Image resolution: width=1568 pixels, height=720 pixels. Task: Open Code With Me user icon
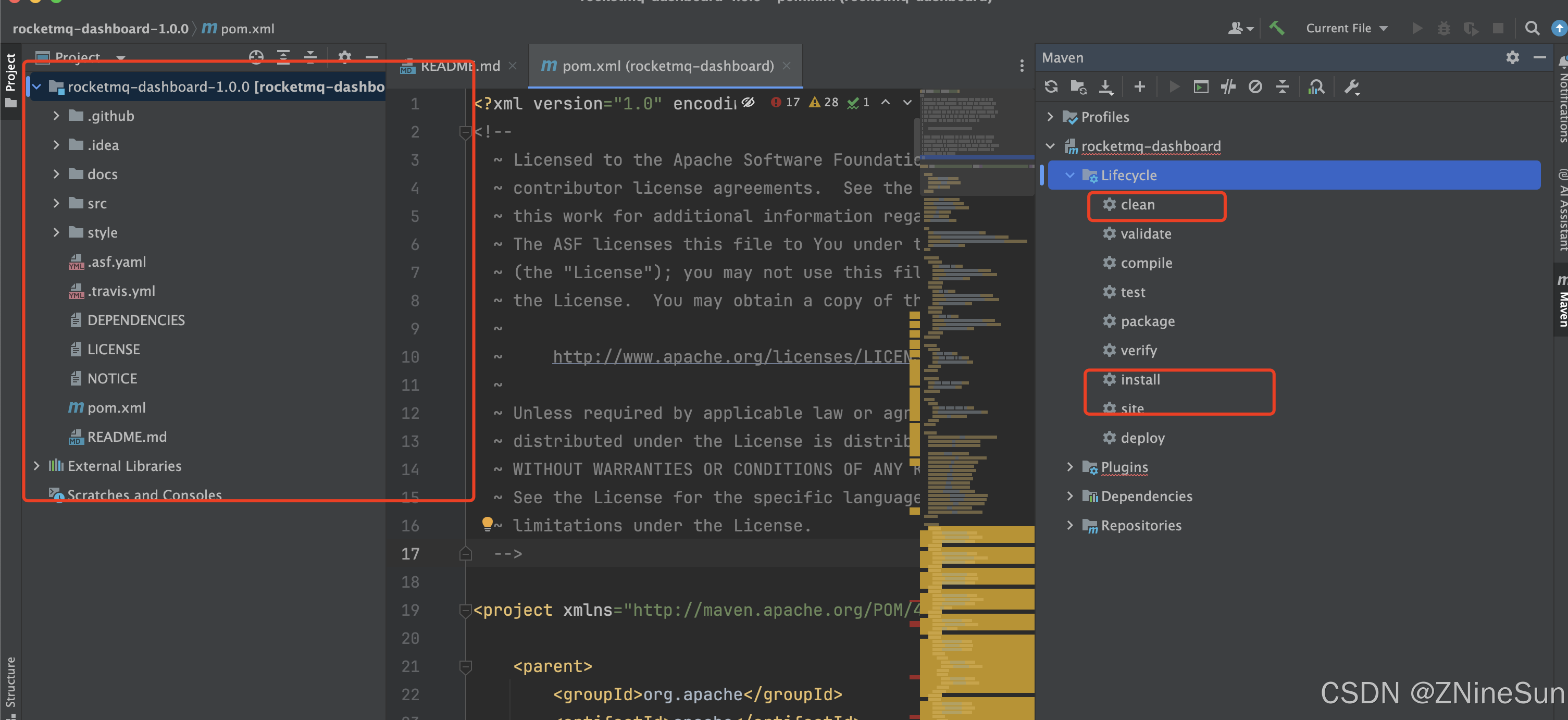1240,28
